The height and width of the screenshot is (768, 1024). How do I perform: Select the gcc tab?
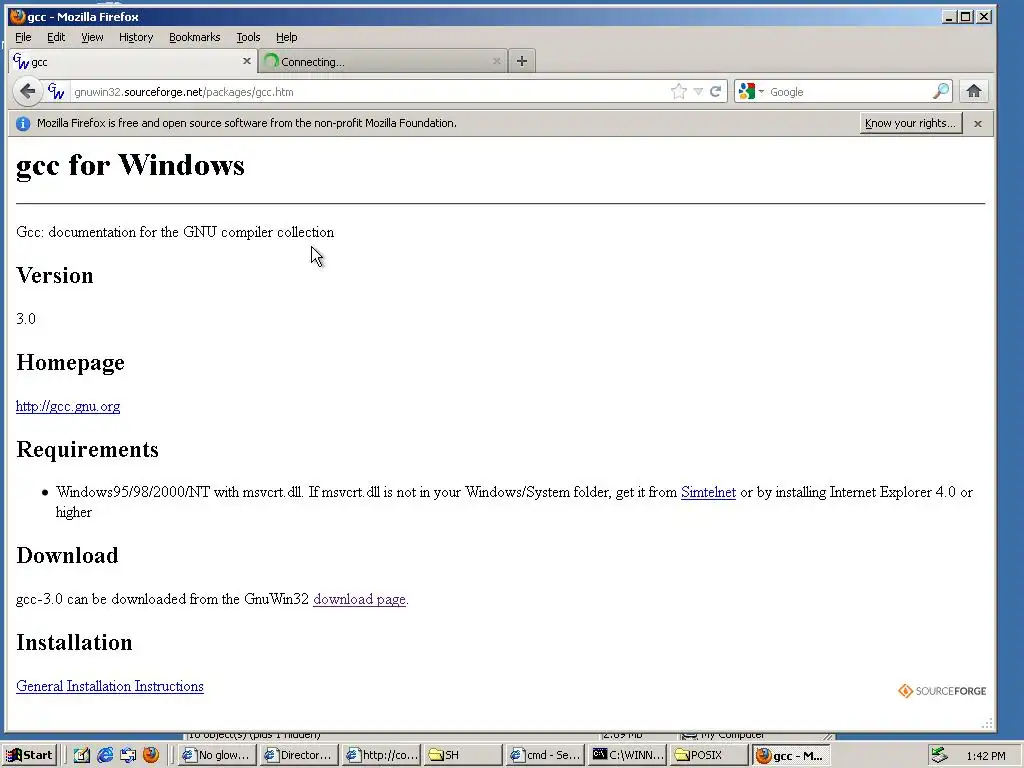(133, 61)
